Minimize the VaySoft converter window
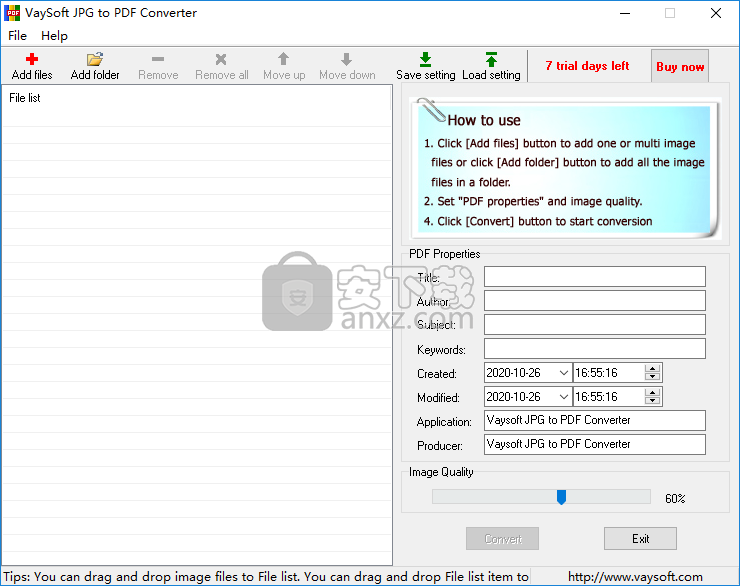 pyautogui.click(x=625, y=13)
